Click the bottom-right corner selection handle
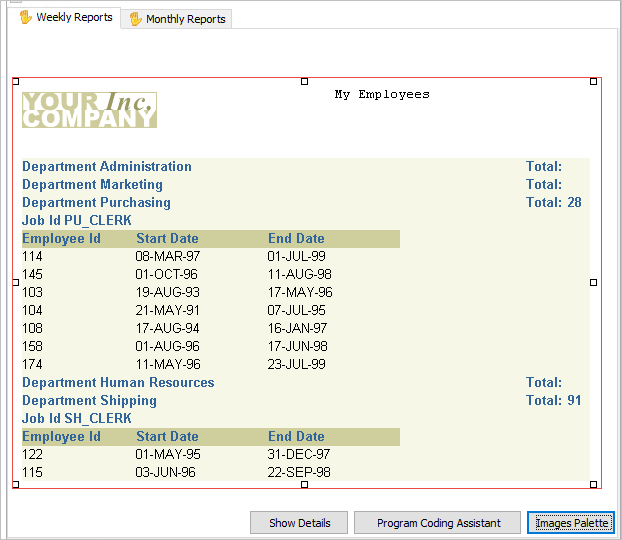 point(593,485)
